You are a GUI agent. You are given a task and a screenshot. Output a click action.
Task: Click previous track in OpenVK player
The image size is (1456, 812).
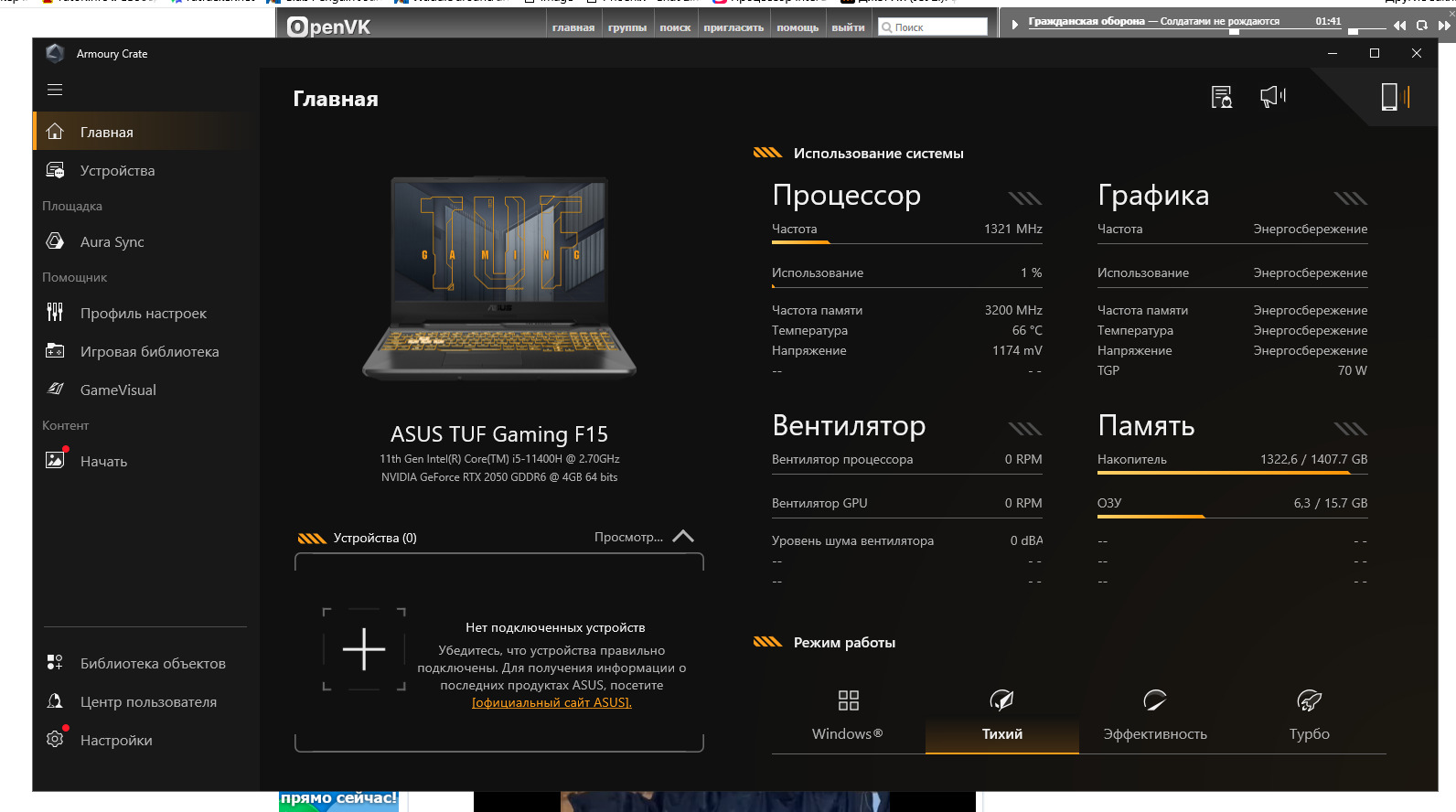coord(1399,26)
